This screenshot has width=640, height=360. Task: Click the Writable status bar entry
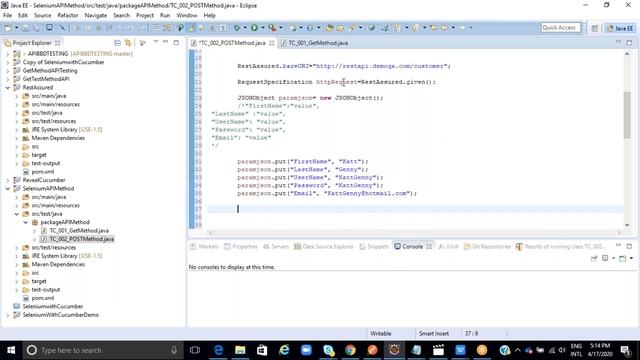(x=380, y=333)
